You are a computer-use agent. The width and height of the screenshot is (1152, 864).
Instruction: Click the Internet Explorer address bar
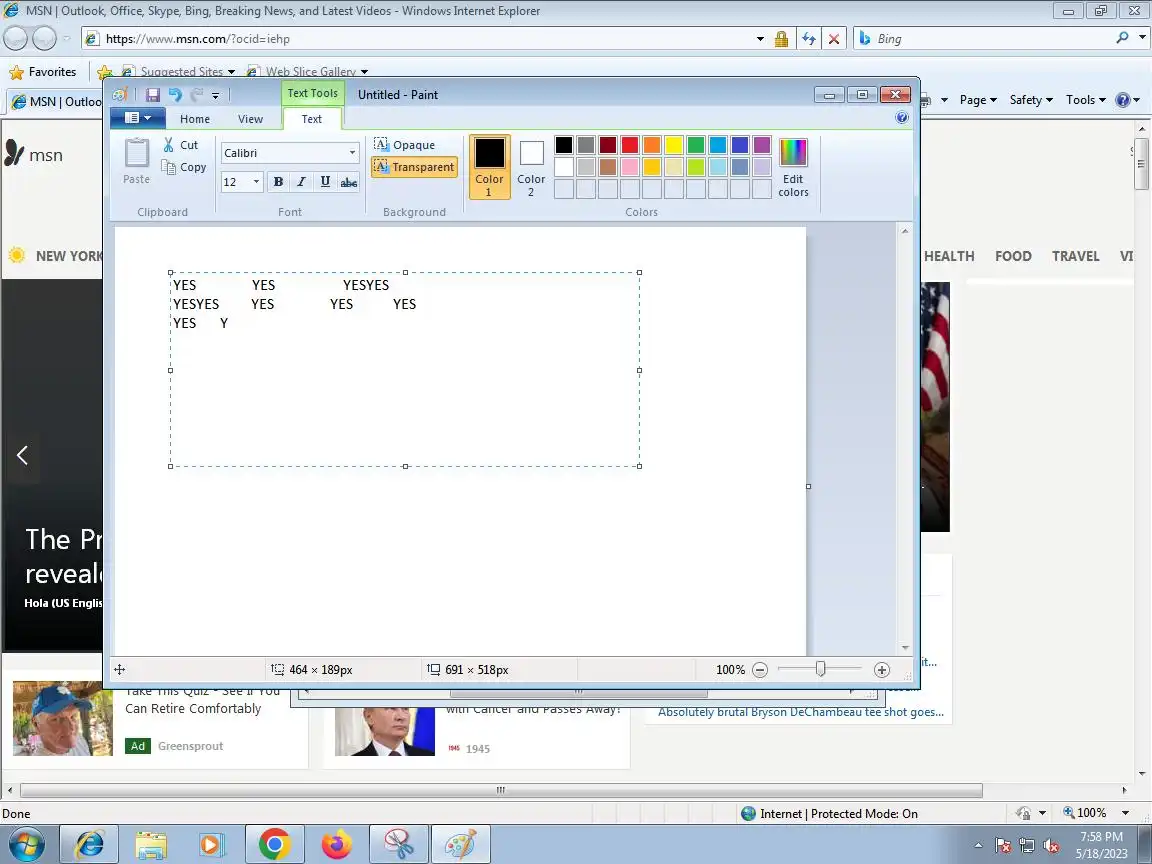point(426,39)
